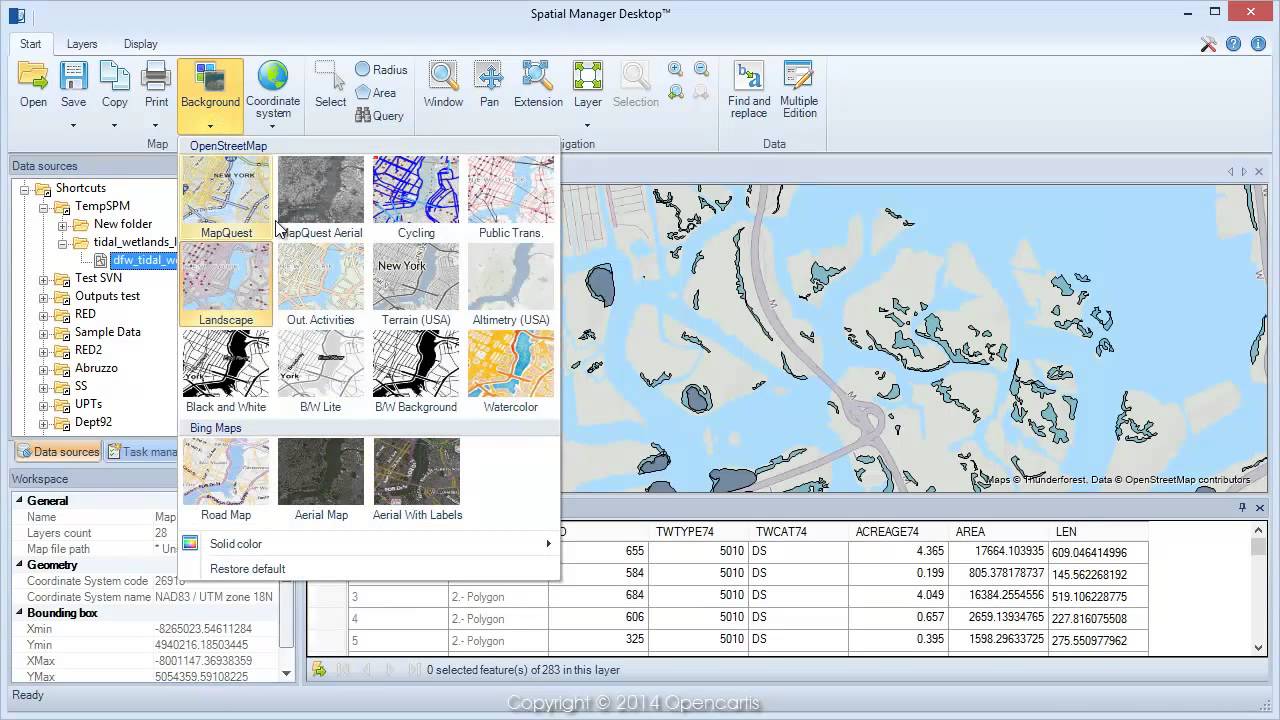This screenshot has width=1280, height=720.
Task: Choose the Area selection tool
Action: [376, 93]
